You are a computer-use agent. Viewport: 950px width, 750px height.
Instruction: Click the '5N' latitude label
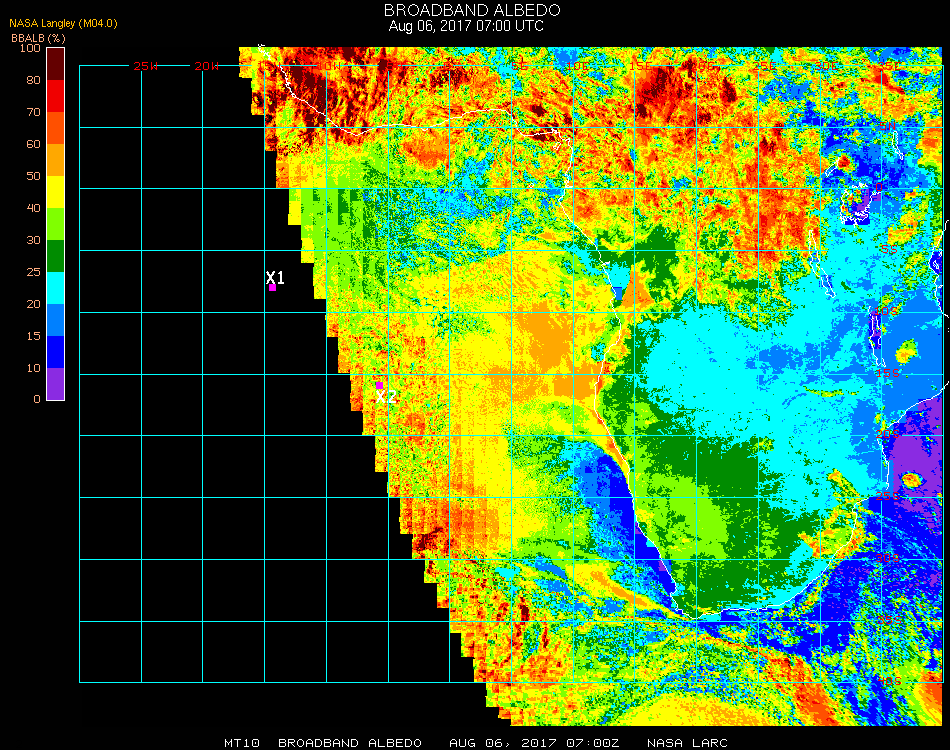888,126
